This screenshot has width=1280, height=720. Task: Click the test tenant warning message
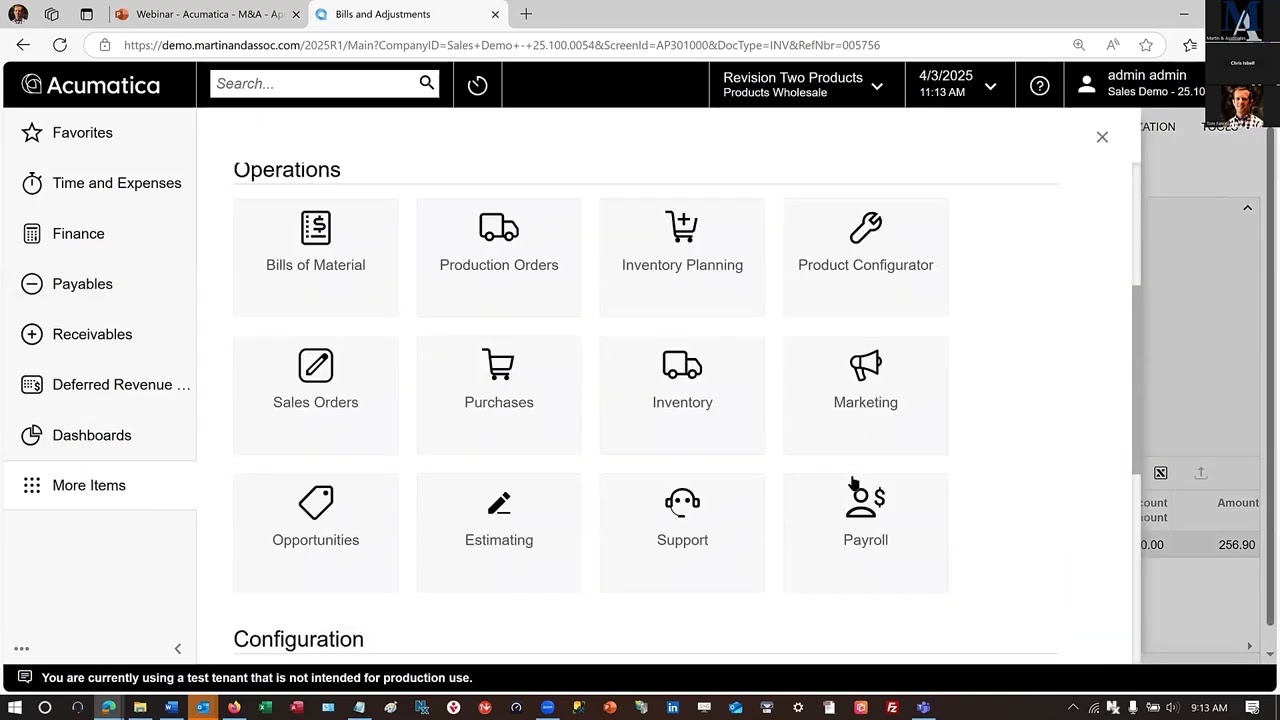256,678
